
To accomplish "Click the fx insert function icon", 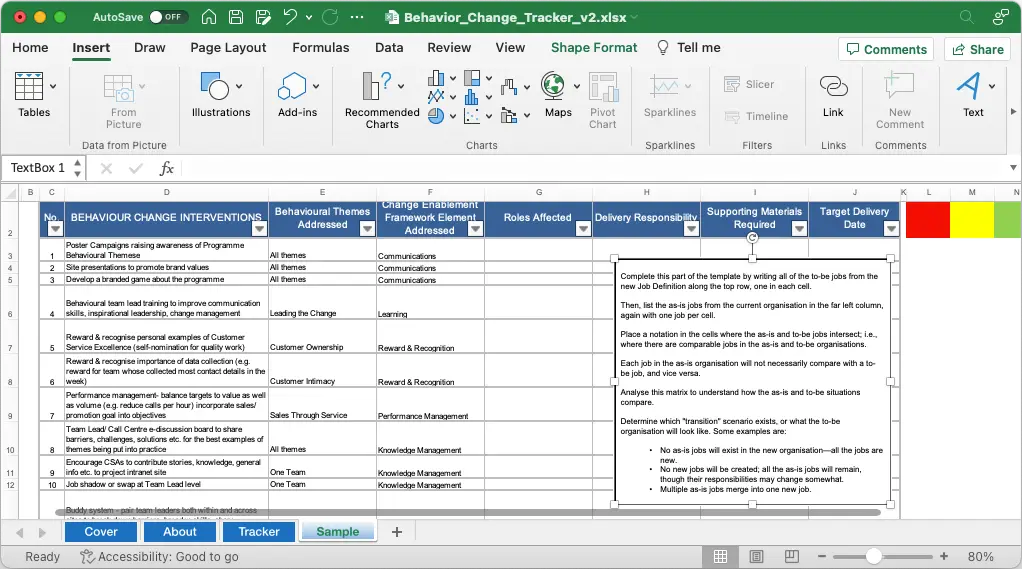I will coord(166,168).
